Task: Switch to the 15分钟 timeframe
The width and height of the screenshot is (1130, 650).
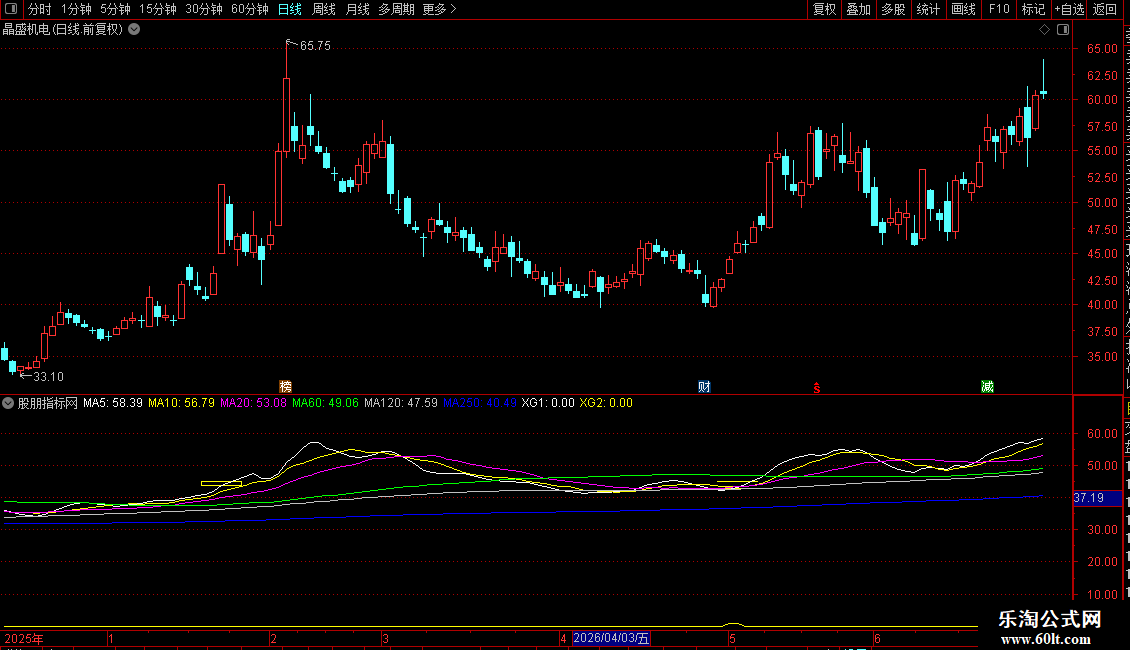Action: 158,9
